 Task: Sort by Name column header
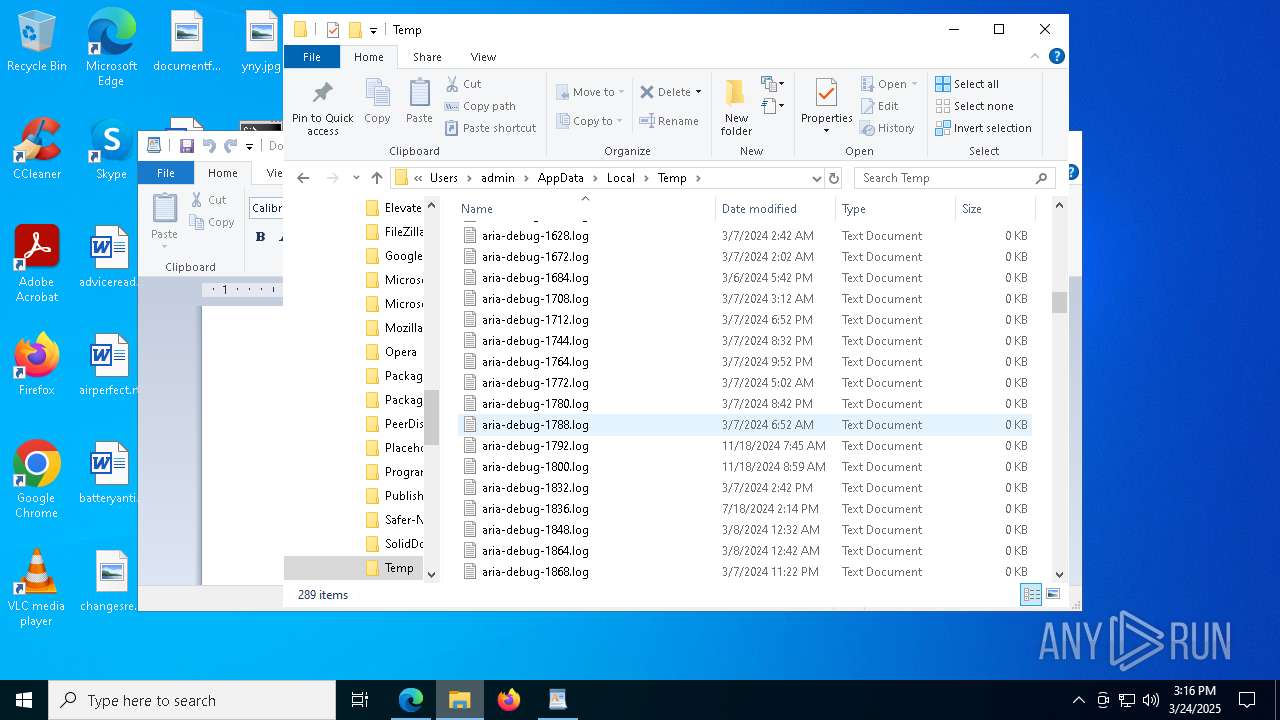tap(585, 208)
